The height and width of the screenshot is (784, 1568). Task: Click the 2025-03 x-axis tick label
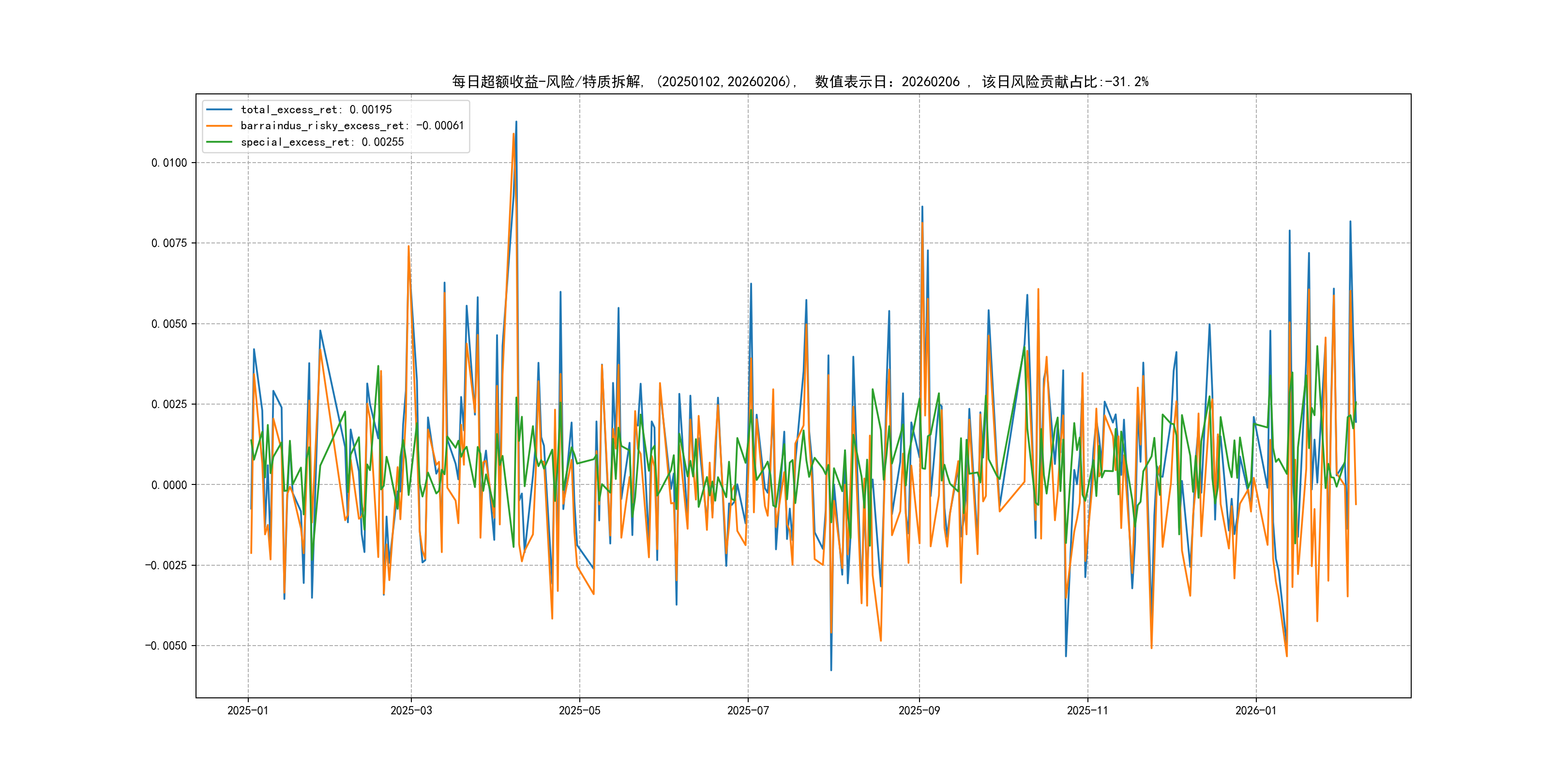pyautogui.click(x=411, y=710)
